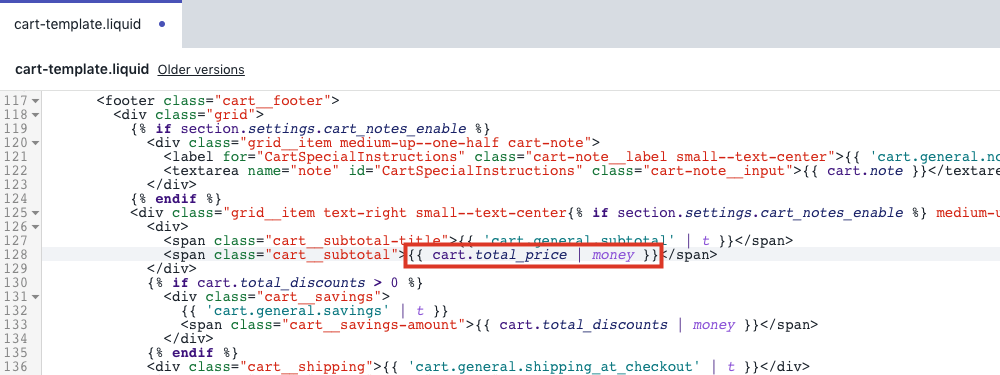Open the Older versions link
This screenshot has height=375, width=1000.
coord(201,70)
